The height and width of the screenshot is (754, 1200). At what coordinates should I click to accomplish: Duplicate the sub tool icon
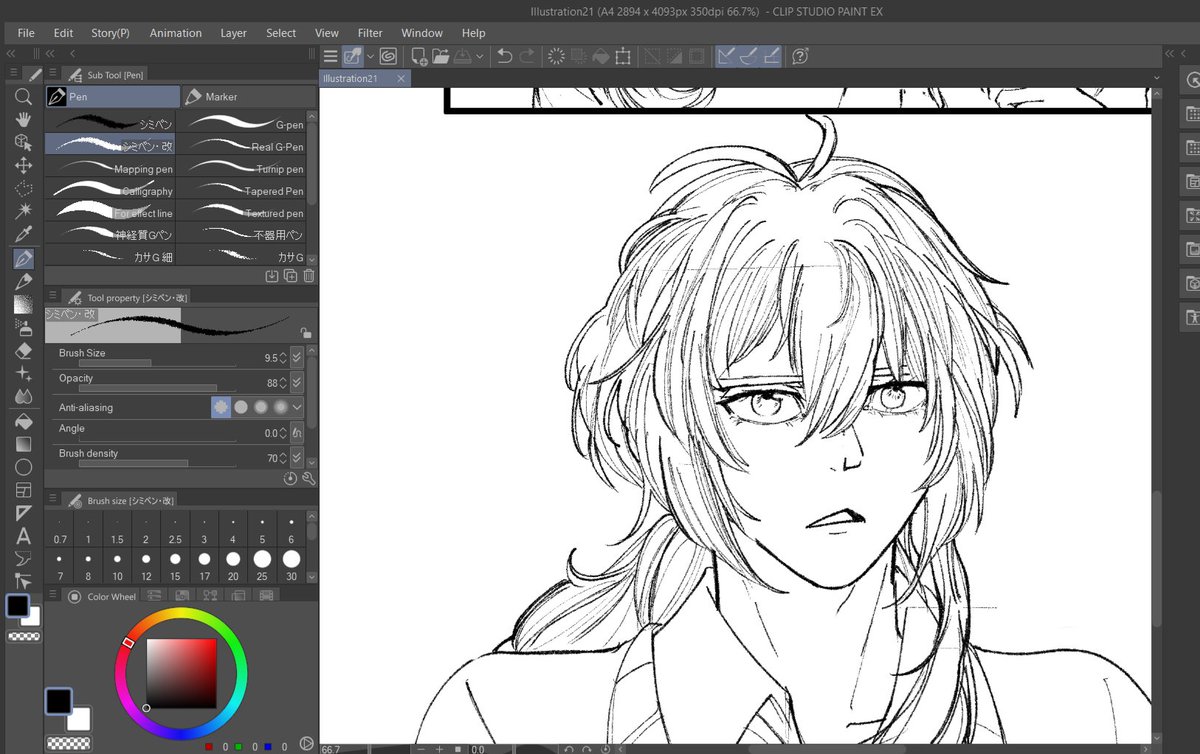click(x=290, y=276)
